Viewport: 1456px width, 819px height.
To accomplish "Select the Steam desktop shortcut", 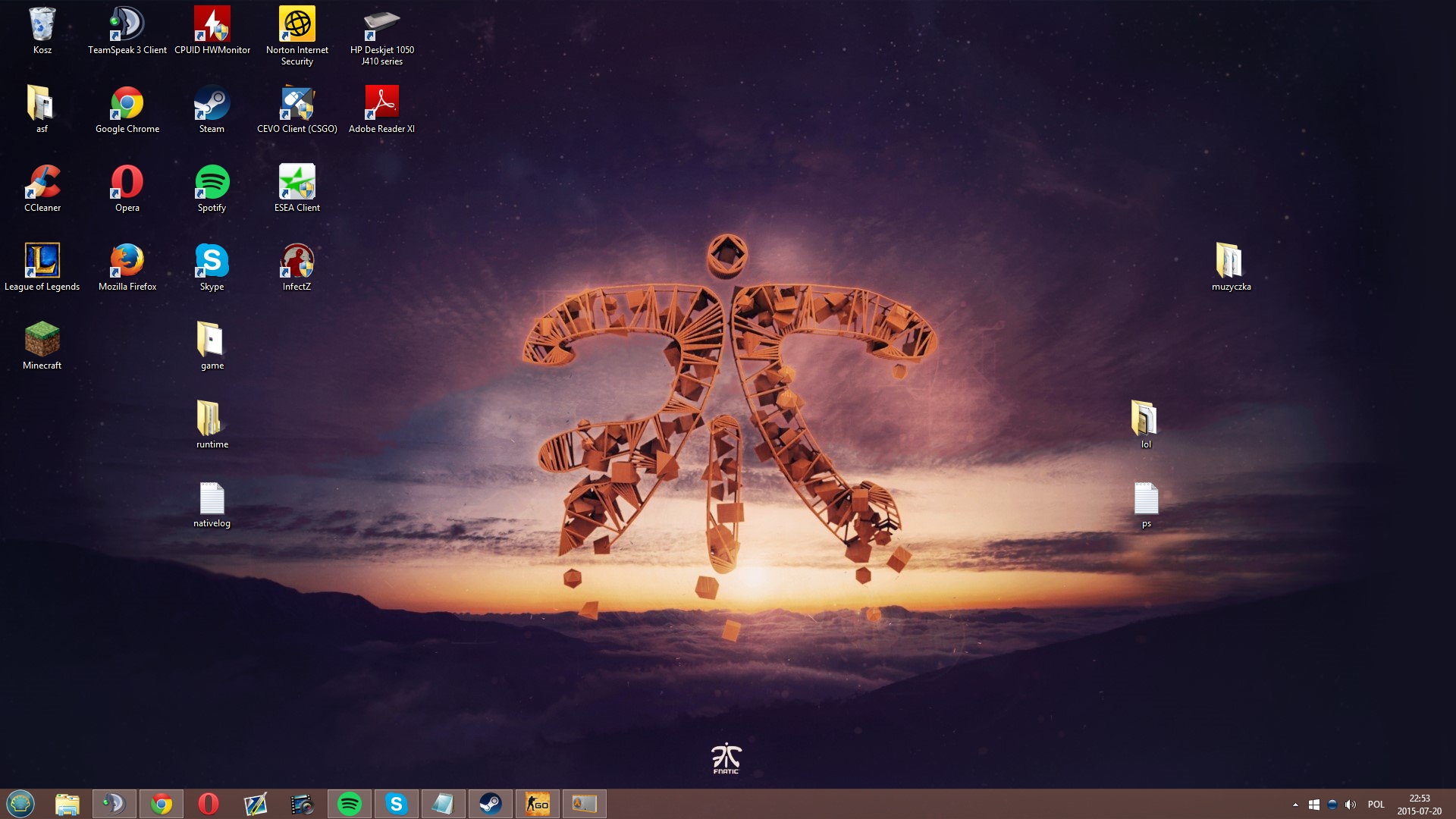I will pos(212,110).
